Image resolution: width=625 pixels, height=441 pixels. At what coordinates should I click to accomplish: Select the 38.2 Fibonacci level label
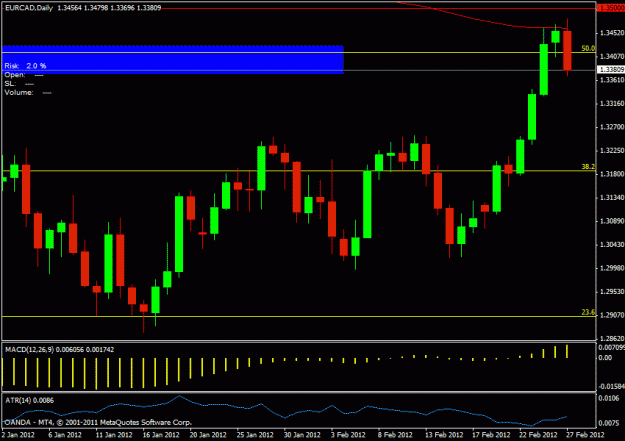(588, 167)
